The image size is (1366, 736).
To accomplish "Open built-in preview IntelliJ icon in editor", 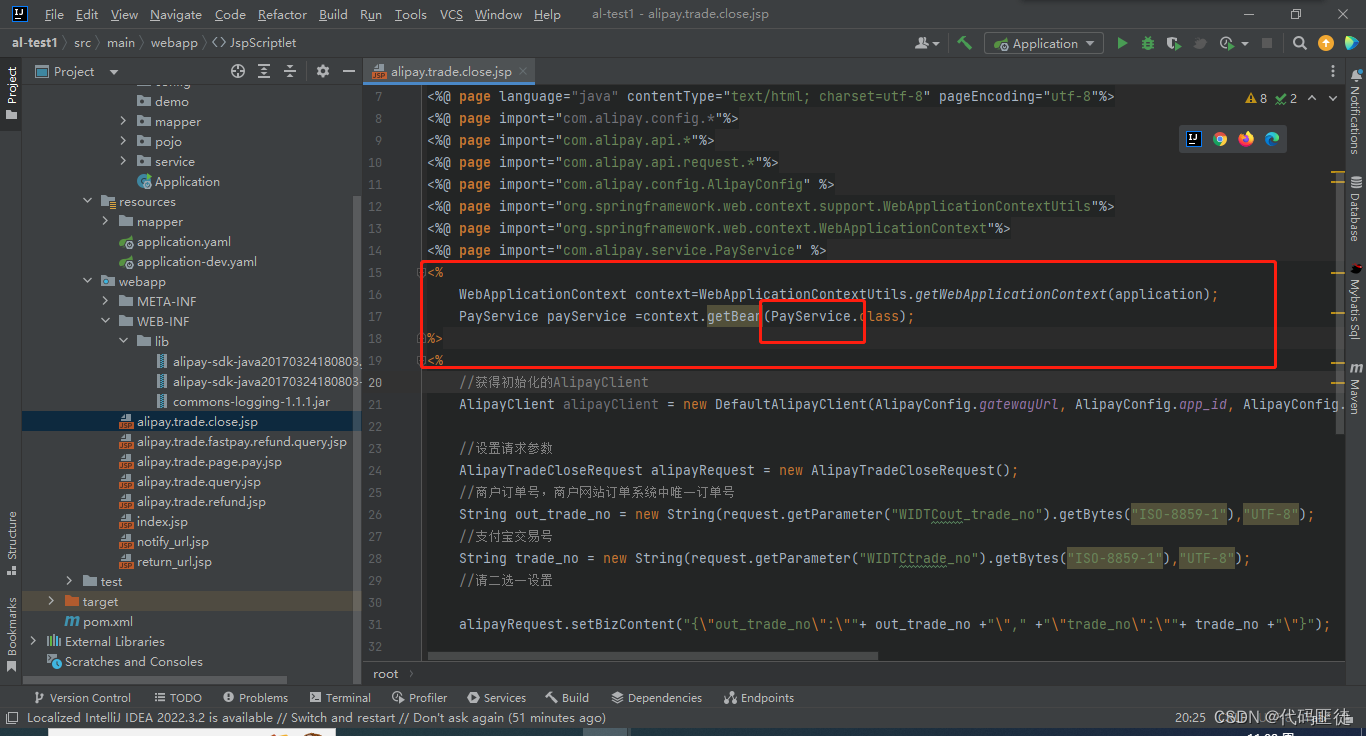I will [1193, 139].
